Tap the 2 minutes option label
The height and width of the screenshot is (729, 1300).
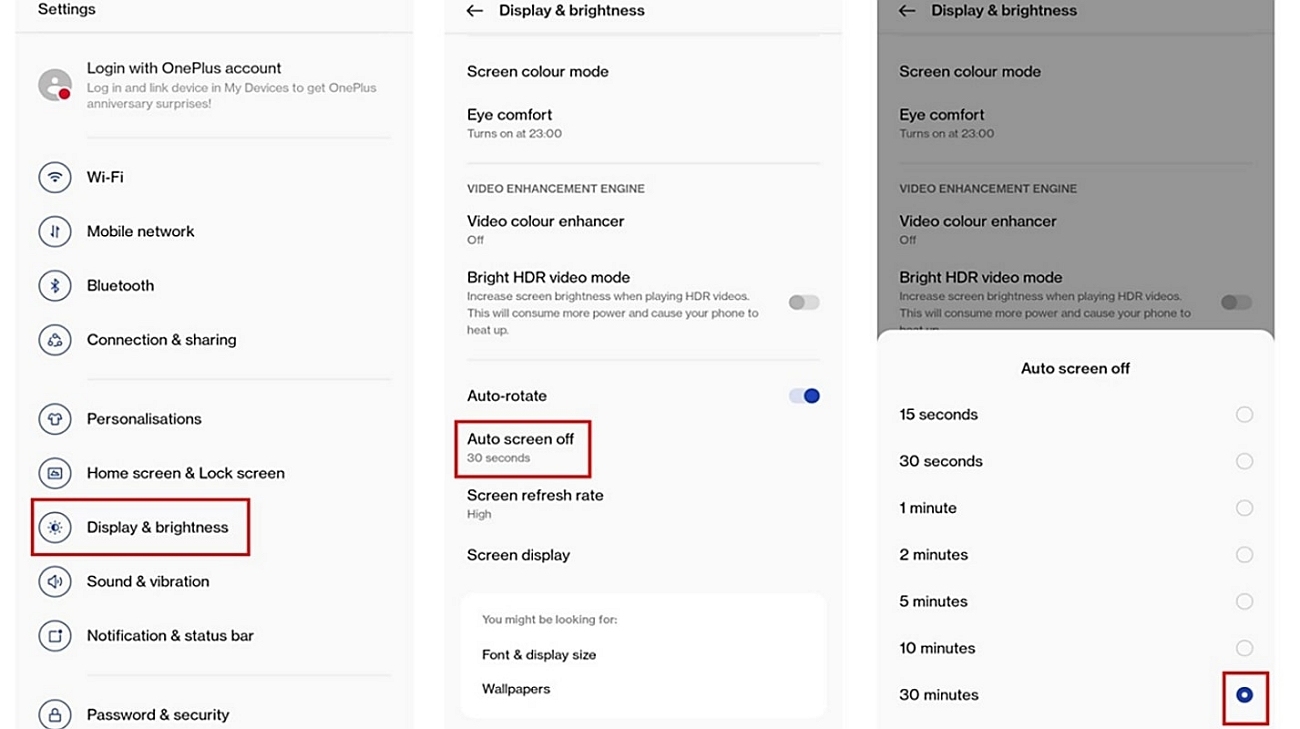point(933,555)
